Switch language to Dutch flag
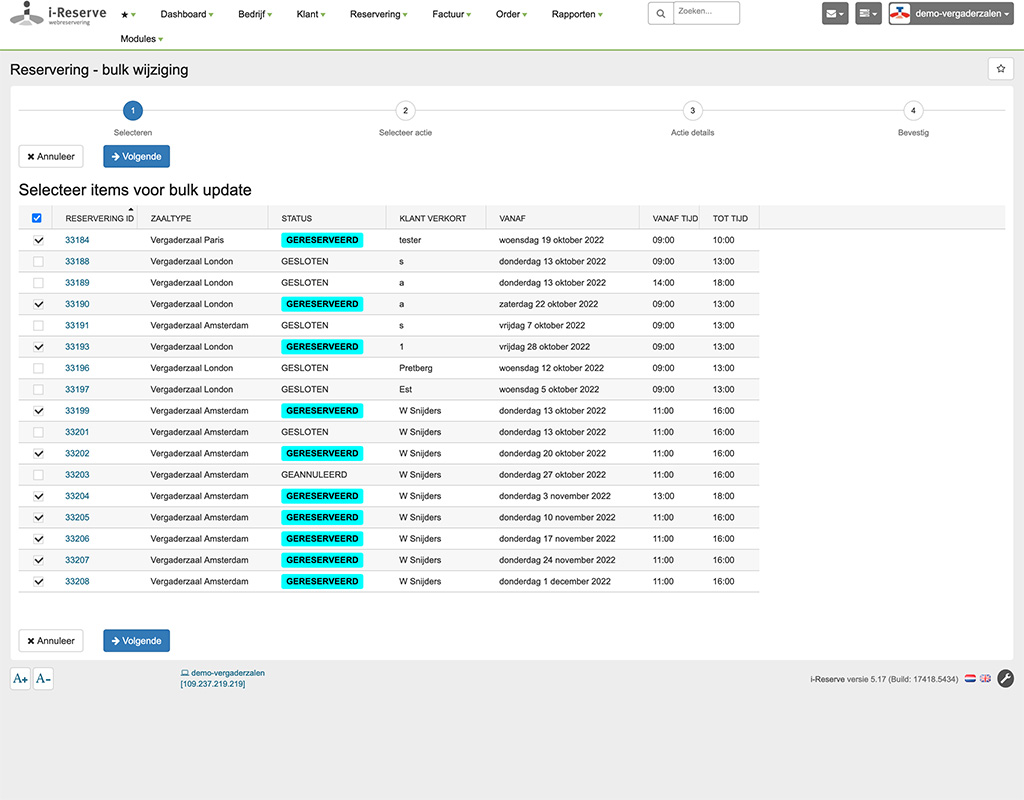The width and height of the screenshot is (1024, 800). 970,679
